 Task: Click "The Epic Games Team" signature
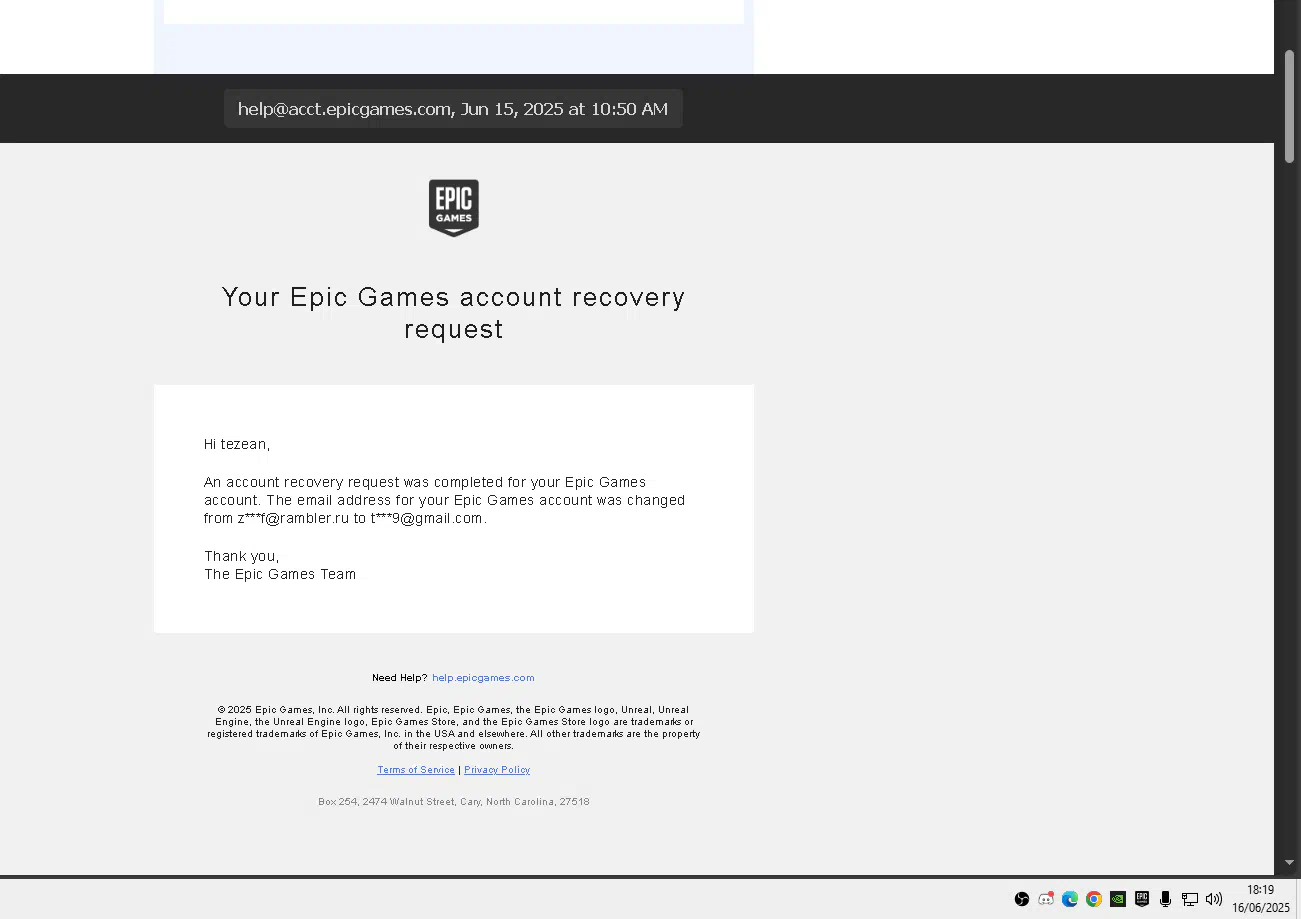(280, 574)
